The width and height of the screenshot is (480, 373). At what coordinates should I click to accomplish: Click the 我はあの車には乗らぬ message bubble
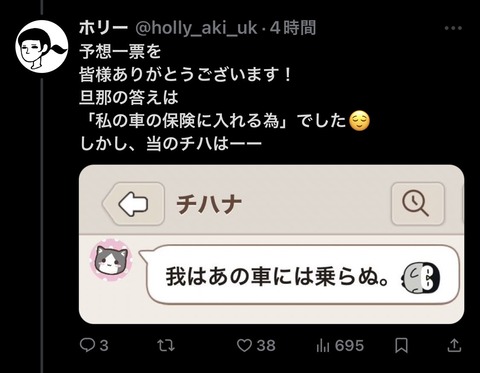coord(300,275)
